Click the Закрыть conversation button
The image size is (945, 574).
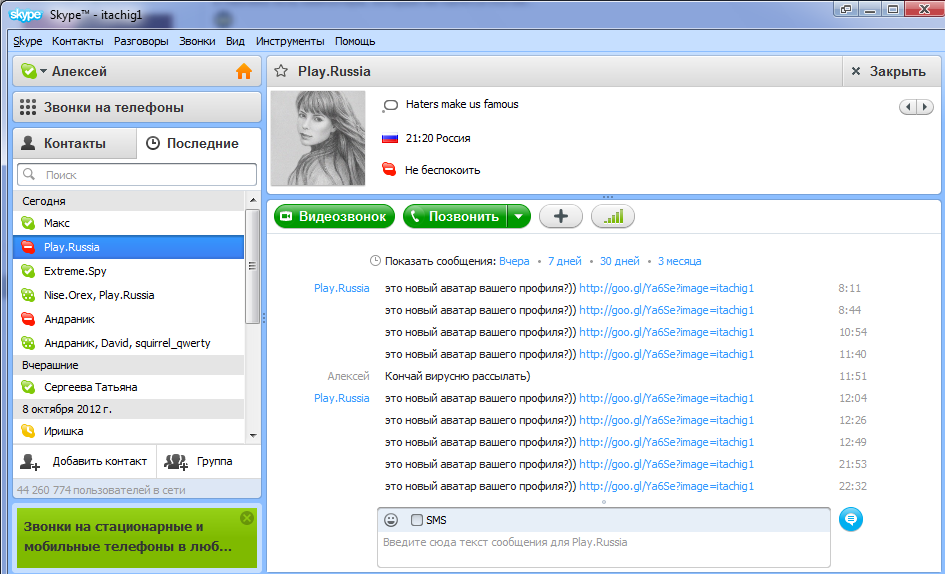pos(891,71)
